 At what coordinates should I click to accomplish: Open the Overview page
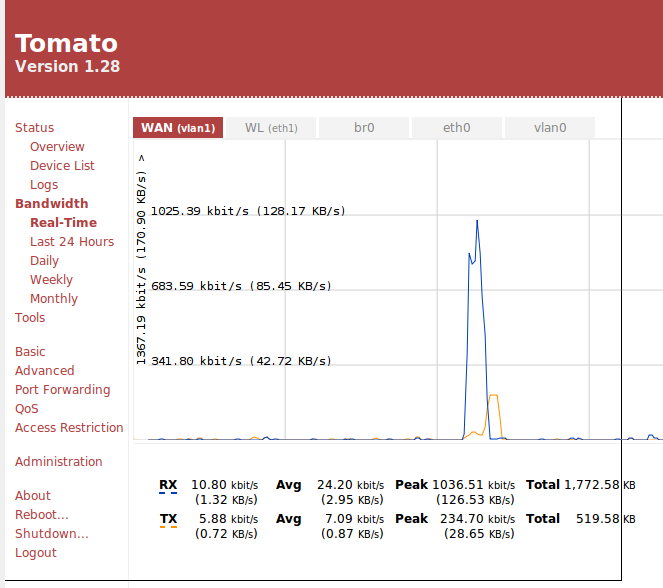(57, 147)
